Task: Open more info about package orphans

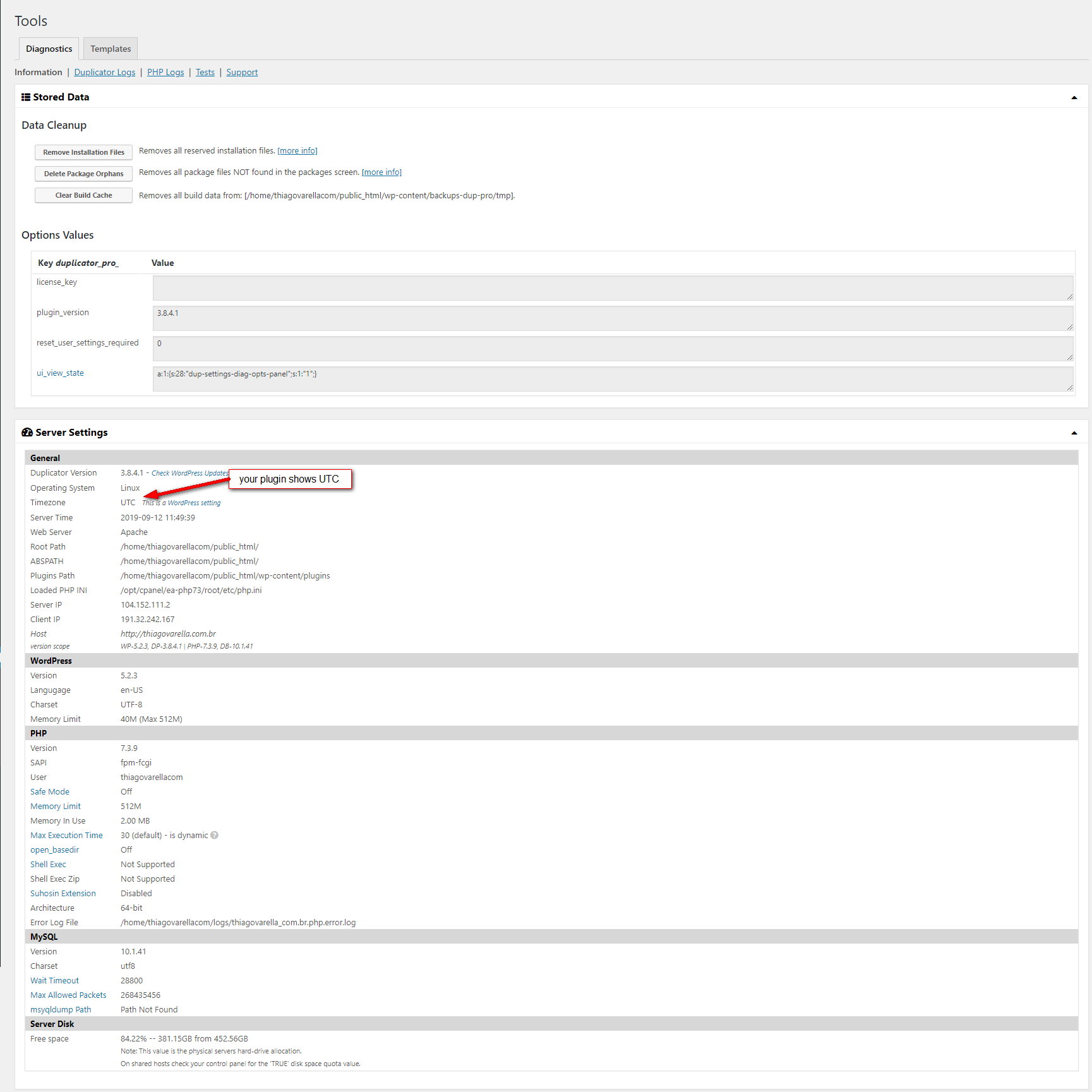Action: 381,172
